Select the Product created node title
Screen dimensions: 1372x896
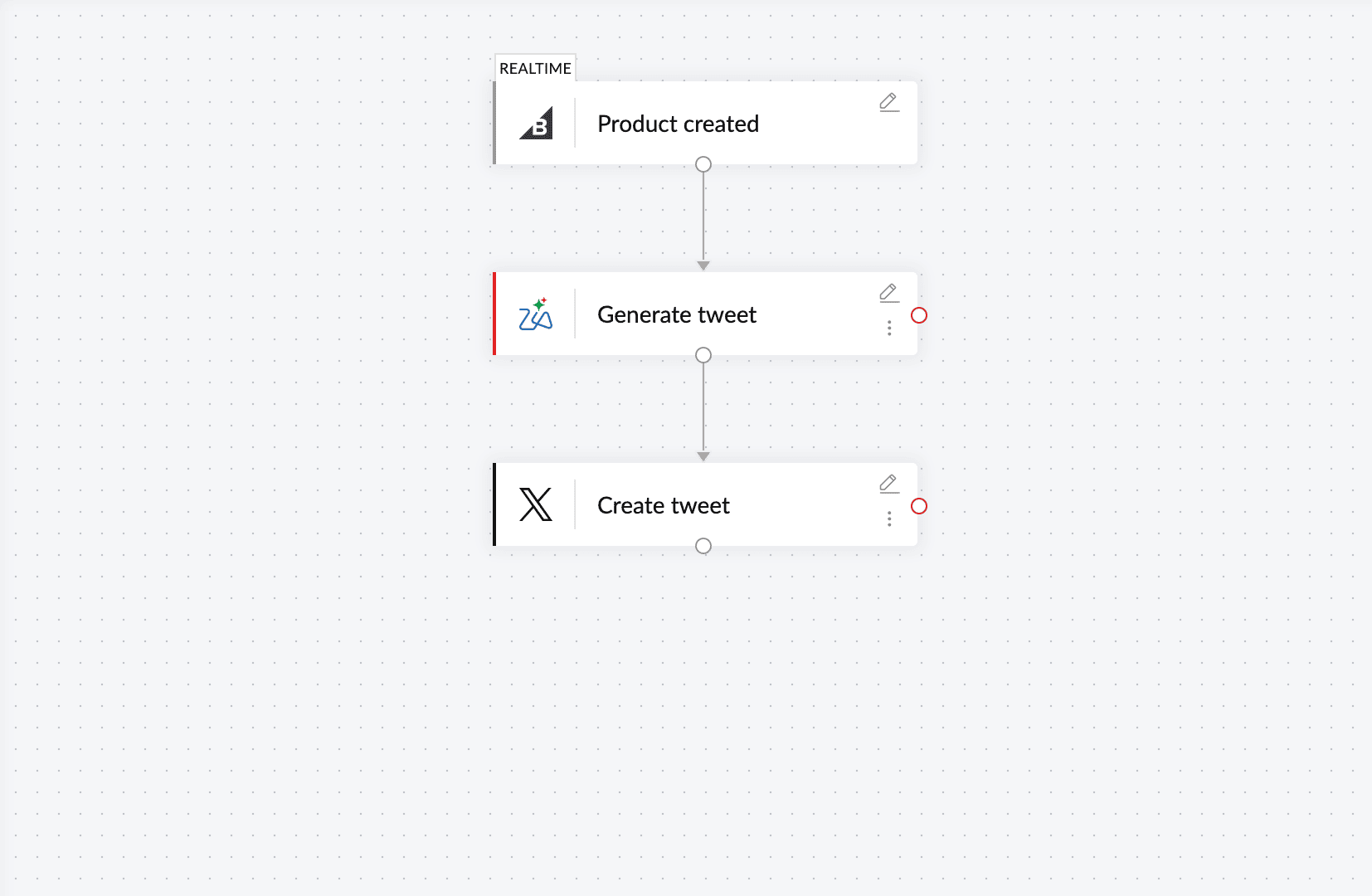tap(678, 124)
